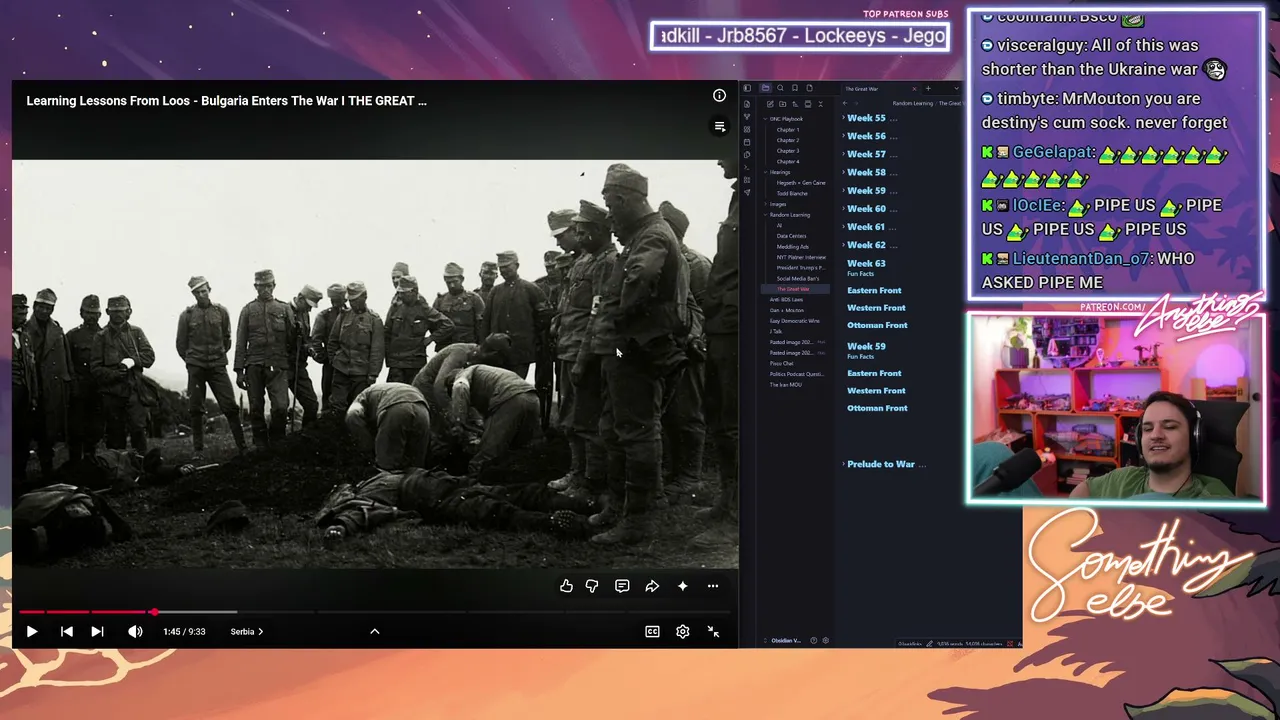Open Obsidian vault settings gear

(825, 641)
